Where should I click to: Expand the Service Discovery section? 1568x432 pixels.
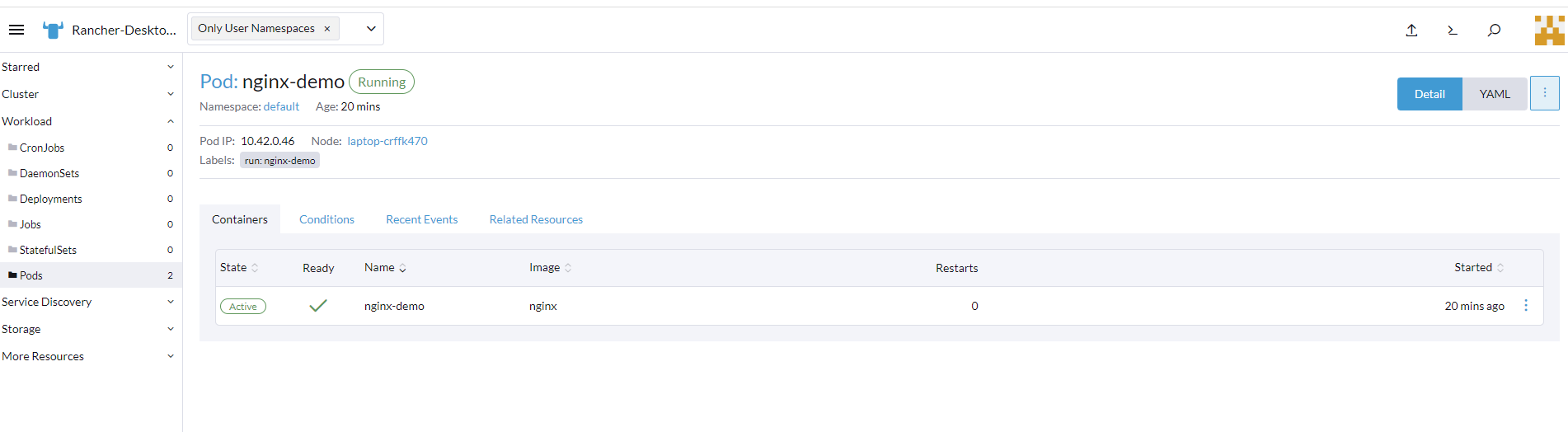pos(171,302)
